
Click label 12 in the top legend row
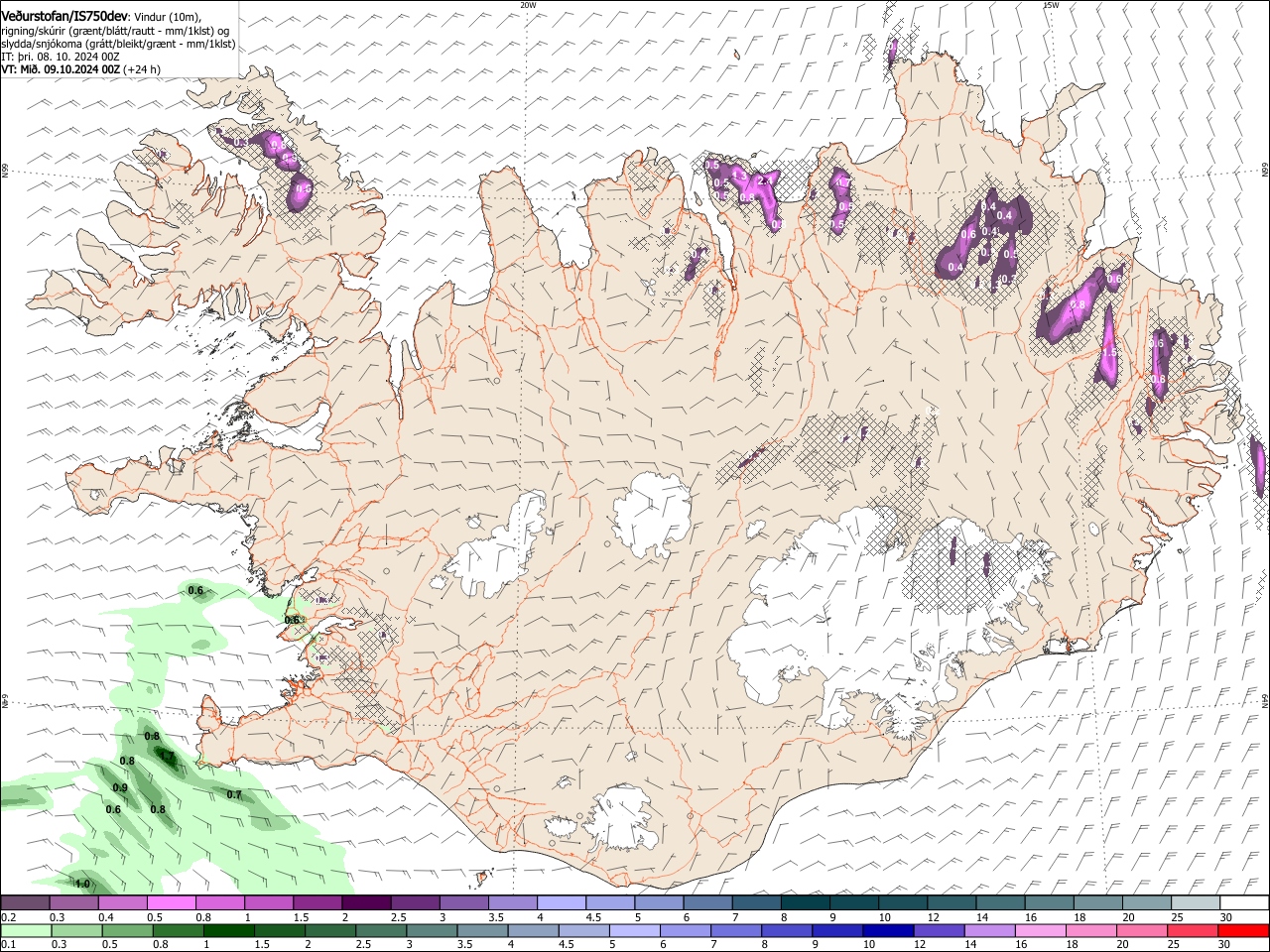click(x=933, y=917)
